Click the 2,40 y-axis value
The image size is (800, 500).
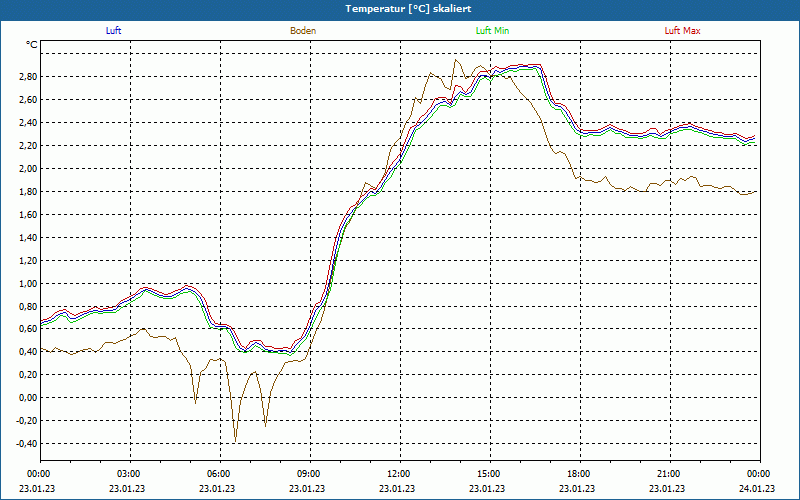click(28, 122)
